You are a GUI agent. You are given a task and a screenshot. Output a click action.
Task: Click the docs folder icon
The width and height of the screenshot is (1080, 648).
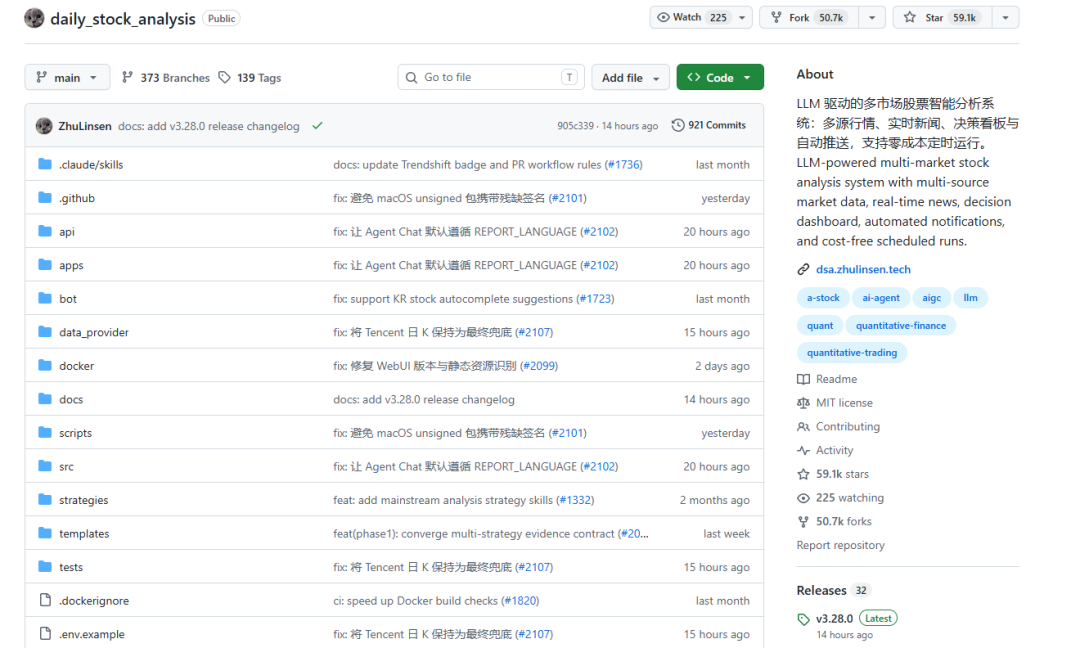(x=45, y=399)
